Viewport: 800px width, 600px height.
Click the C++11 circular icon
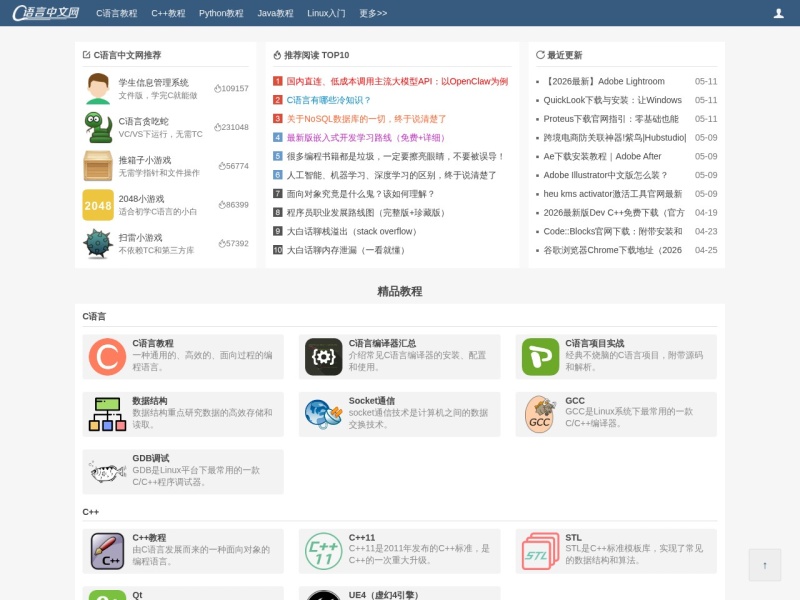[x=323, y=551]
